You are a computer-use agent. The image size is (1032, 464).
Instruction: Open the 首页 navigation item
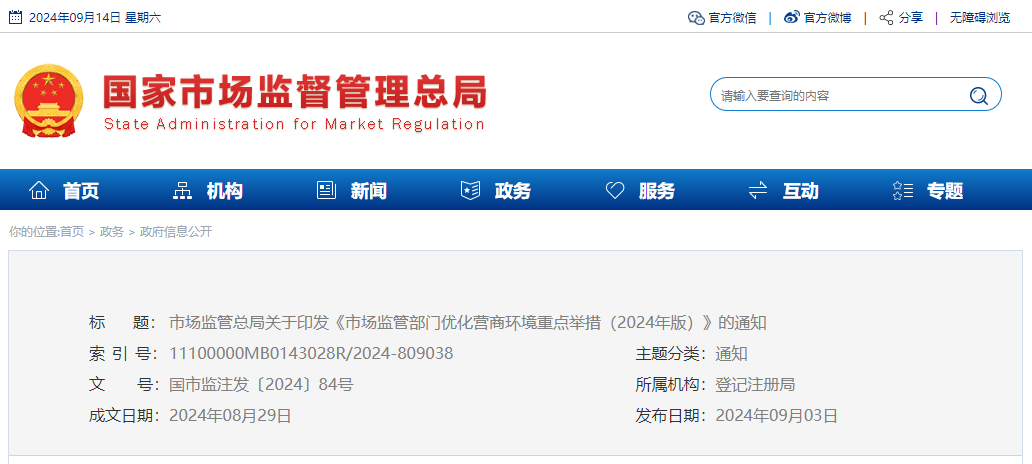[x=81, y=191]
